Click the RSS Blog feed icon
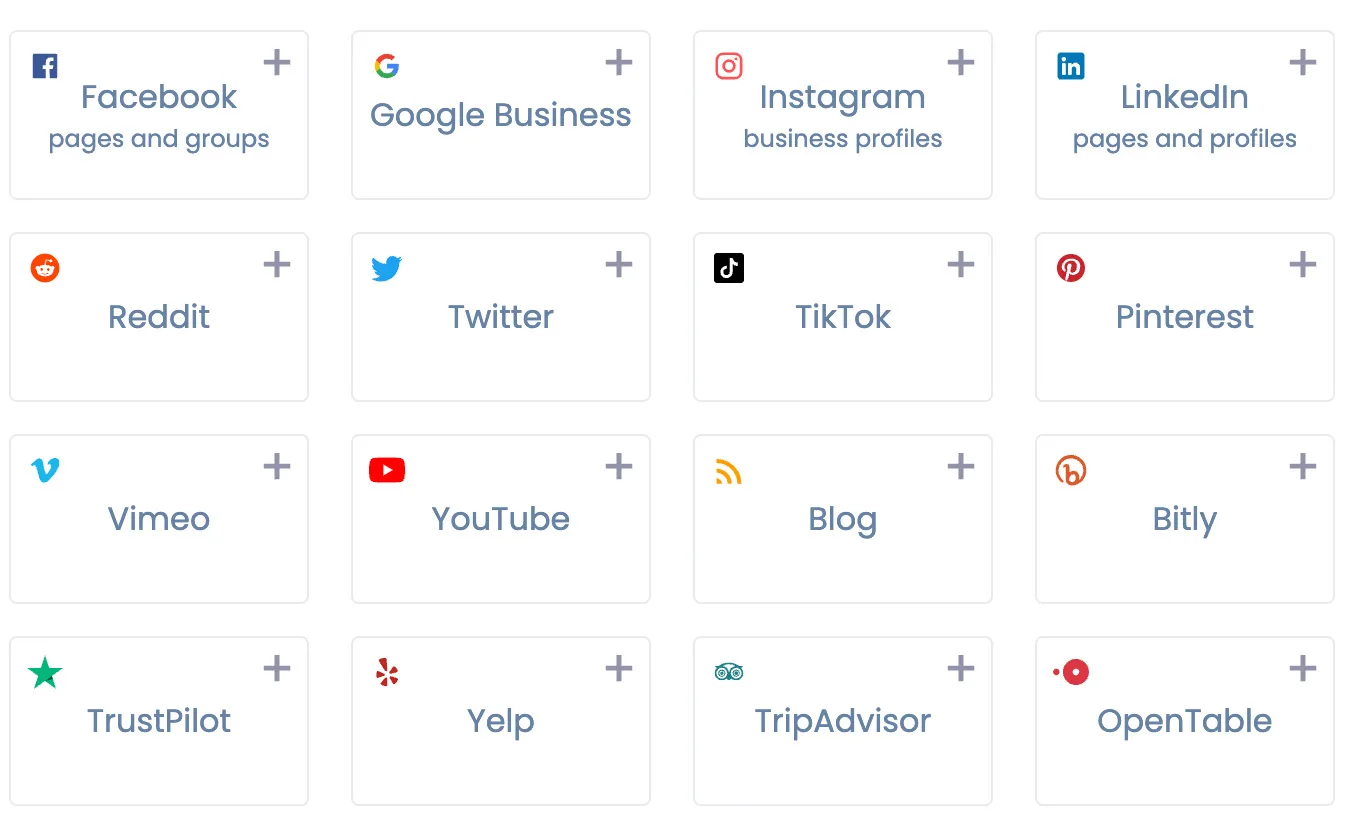This screenshot has height=836, width=1348. click(x=729, y=469)
